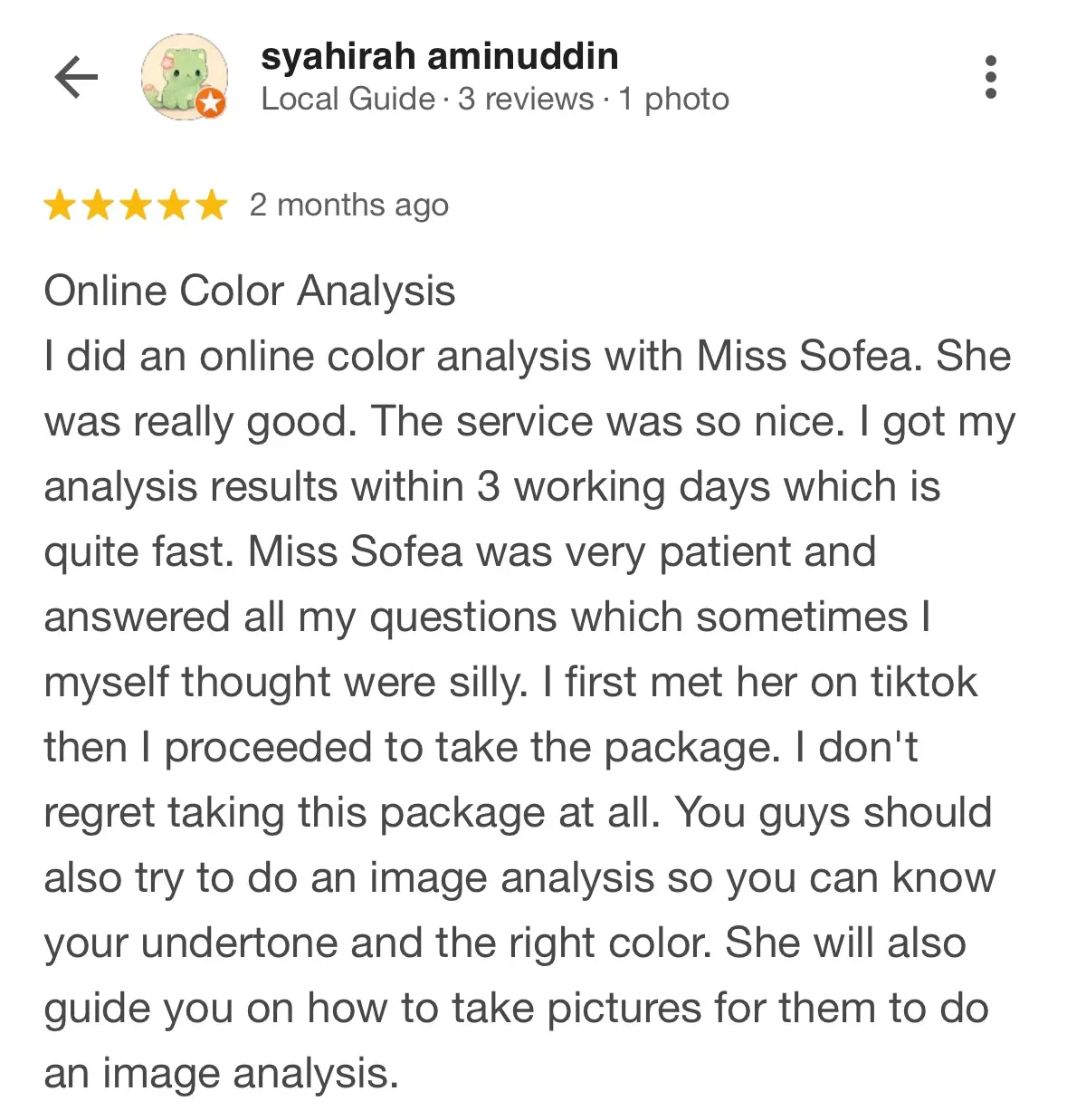Open syahirah aminuddin's profile name

pos(439,56)
